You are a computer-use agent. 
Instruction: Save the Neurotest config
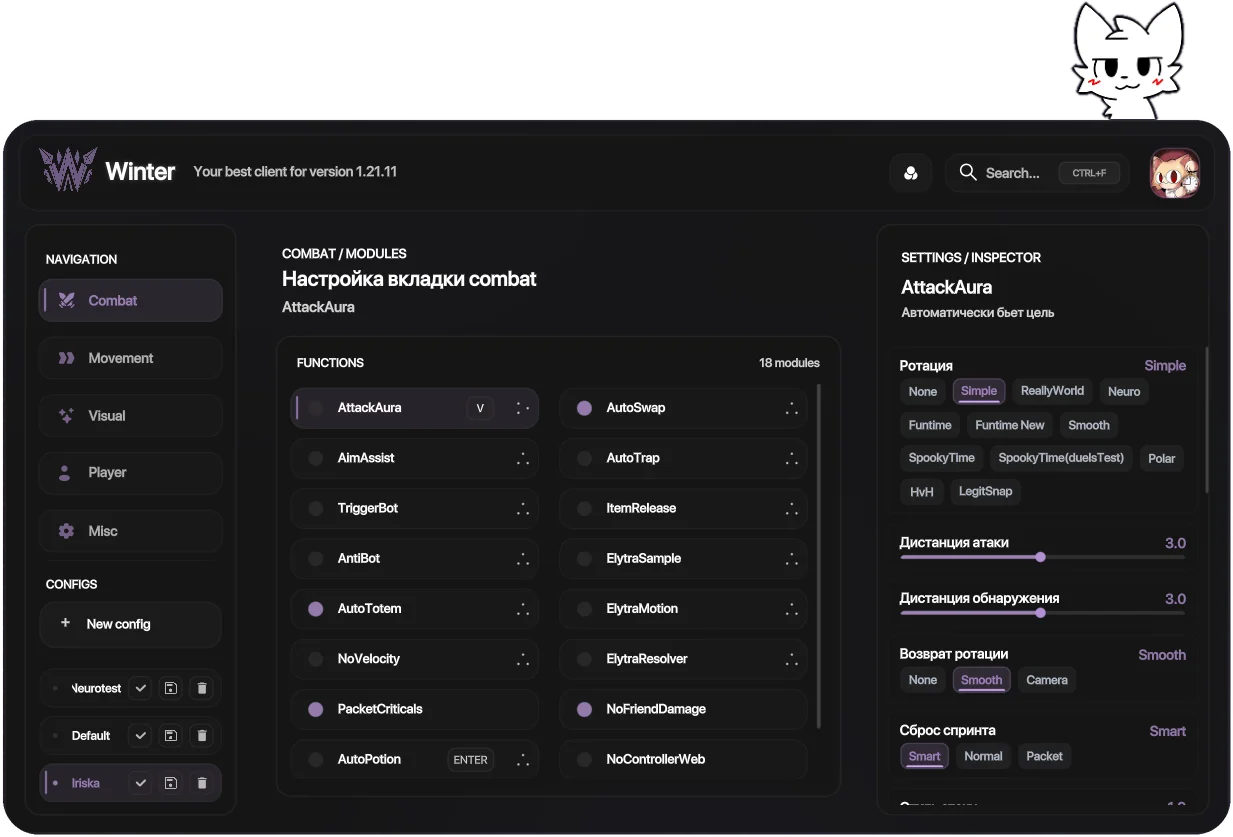pyautogui.click(x=171, y=688)
